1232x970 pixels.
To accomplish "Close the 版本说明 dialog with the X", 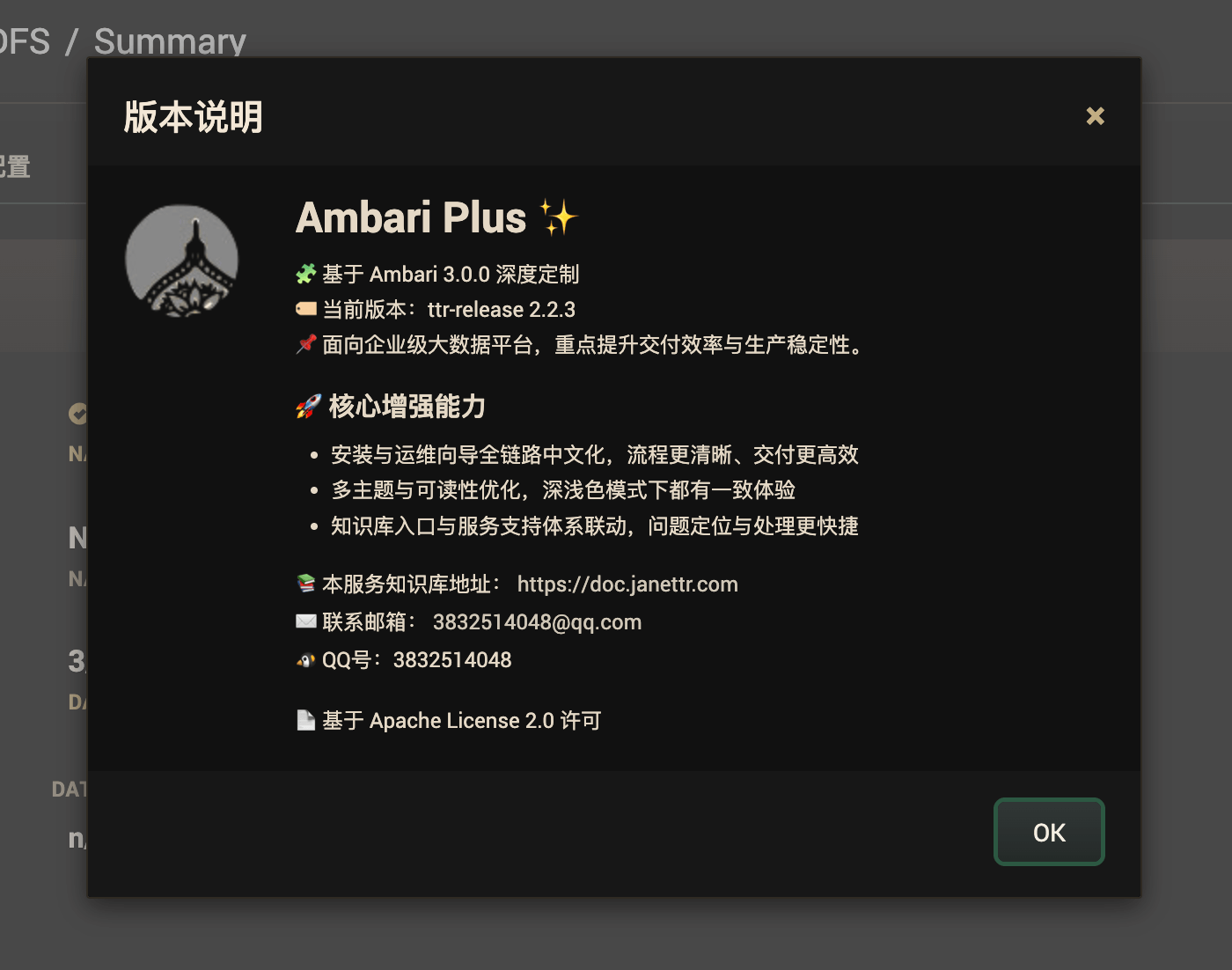I will (1095, 116).
